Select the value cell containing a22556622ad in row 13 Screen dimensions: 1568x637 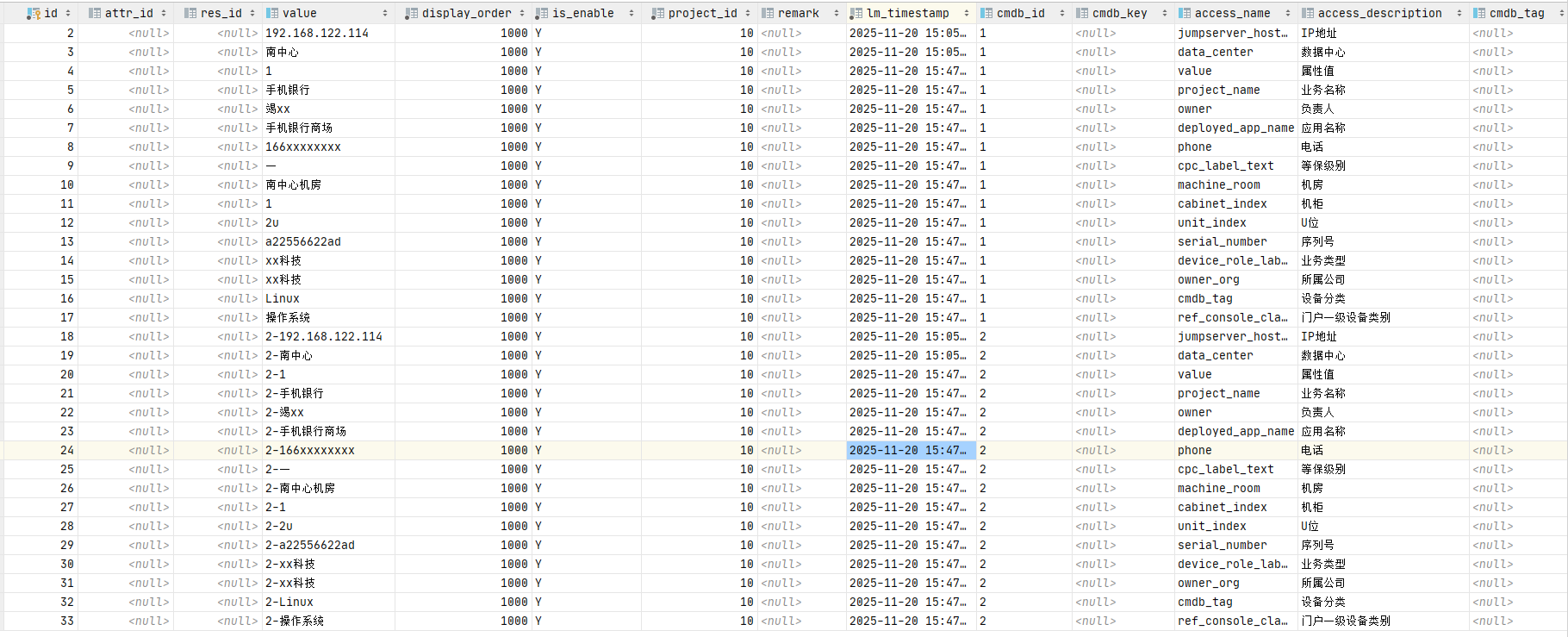(x=303, y=241)
